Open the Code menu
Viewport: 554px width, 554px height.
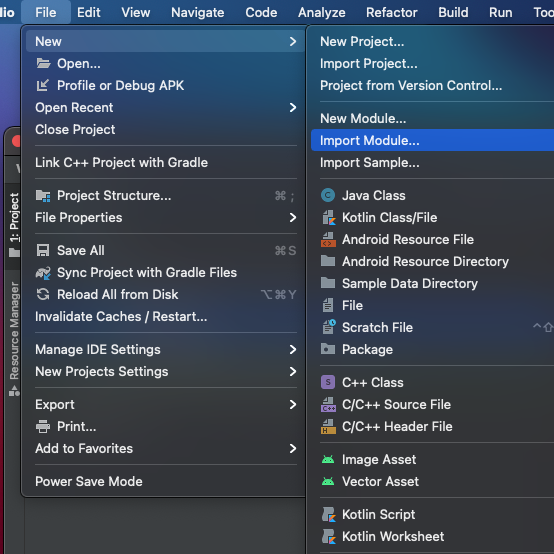point(261,13)
